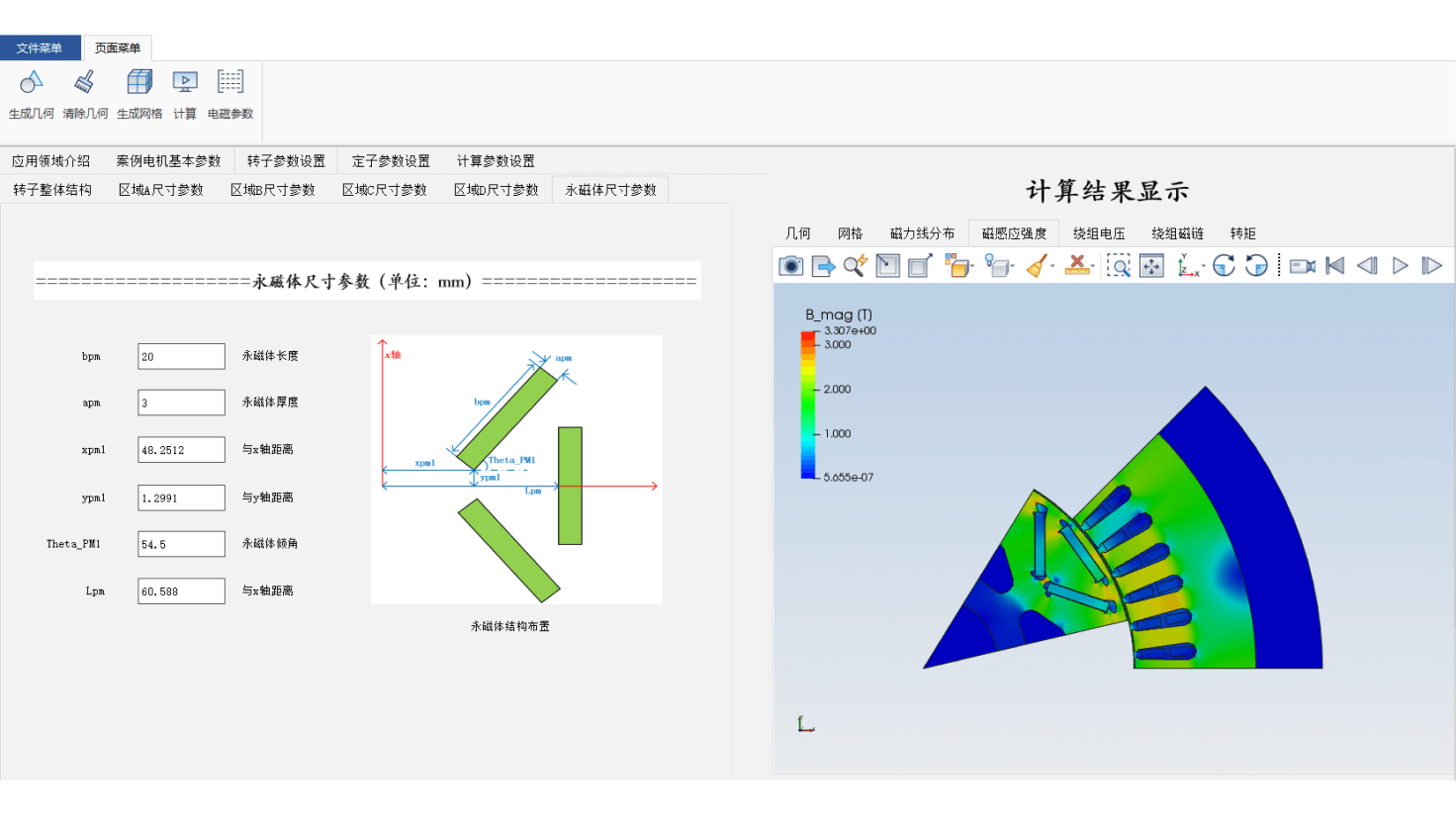Screen dimensions: 1456x814
Task: Click the four-arrow pan view icon
Action: [x=1151, y=266]
